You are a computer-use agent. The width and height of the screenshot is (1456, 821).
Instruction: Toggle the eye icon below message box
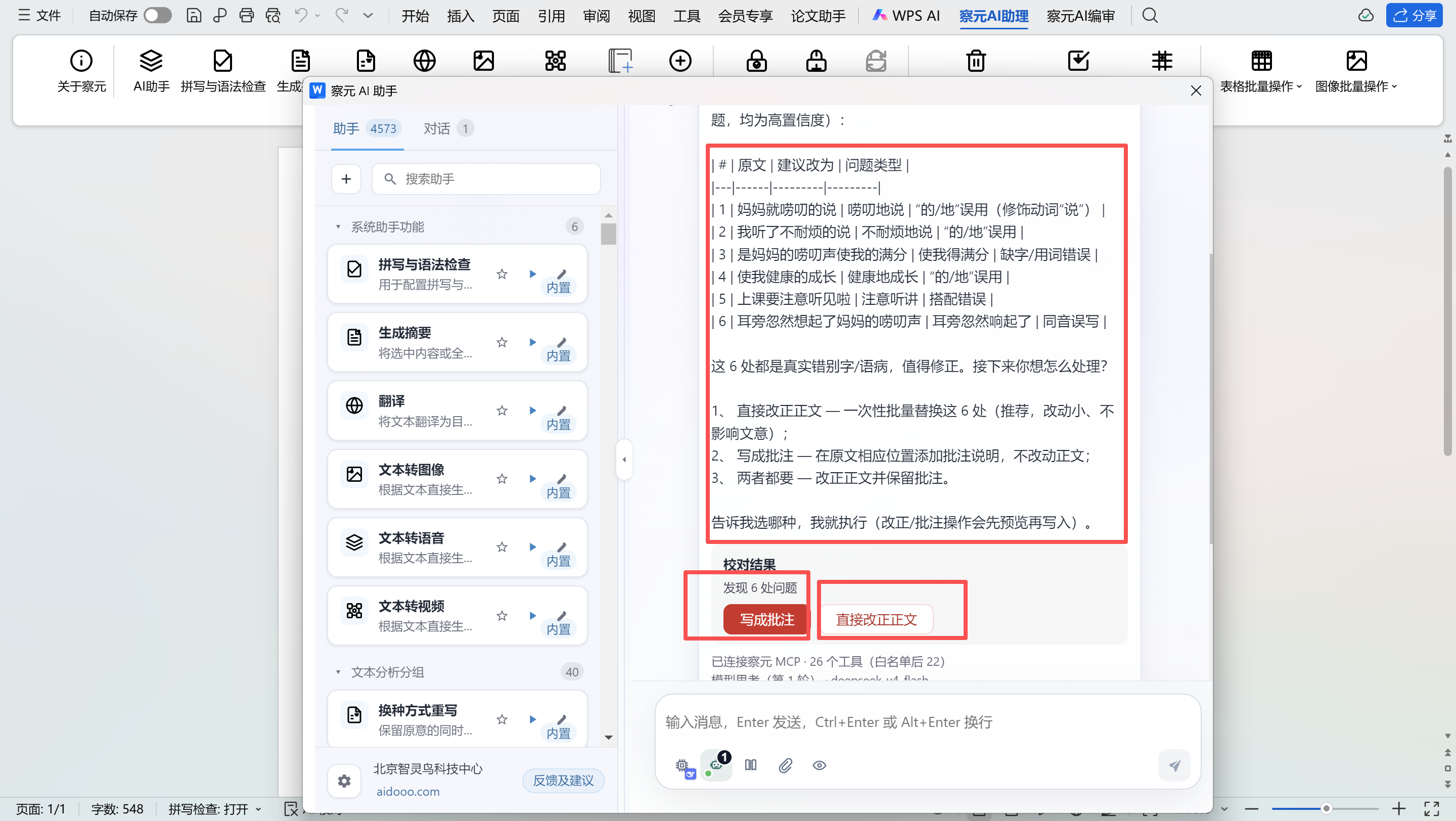[819, 765]
